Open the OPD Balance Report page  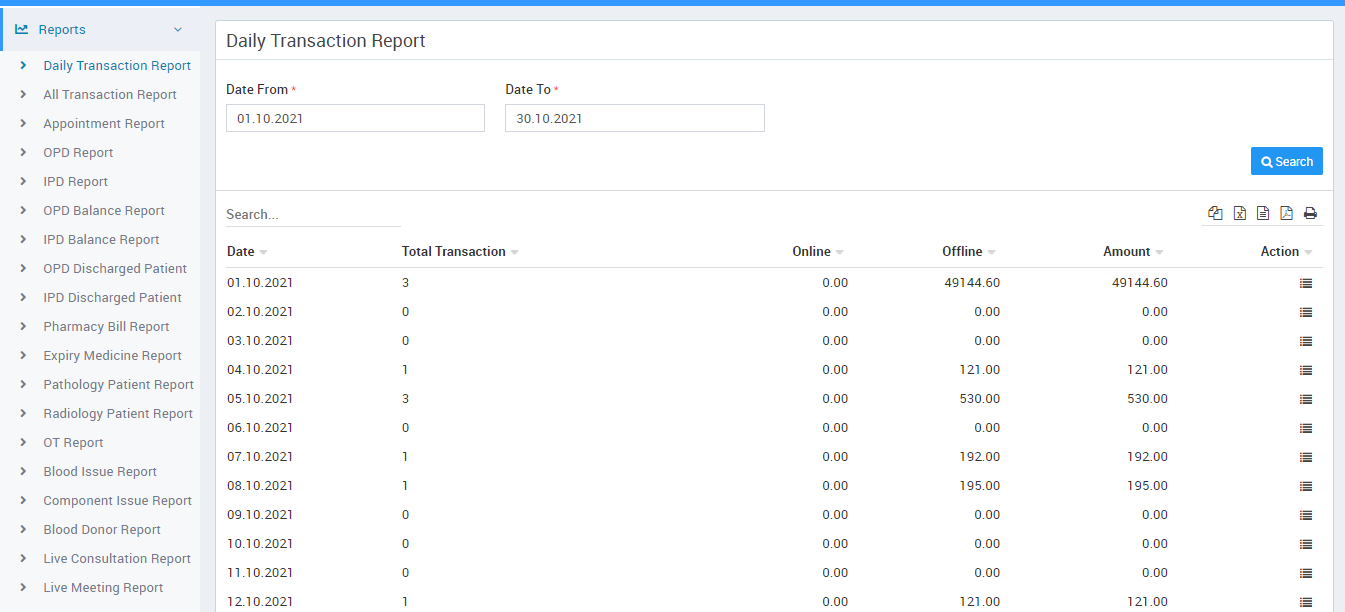click(x=104, y=211)
